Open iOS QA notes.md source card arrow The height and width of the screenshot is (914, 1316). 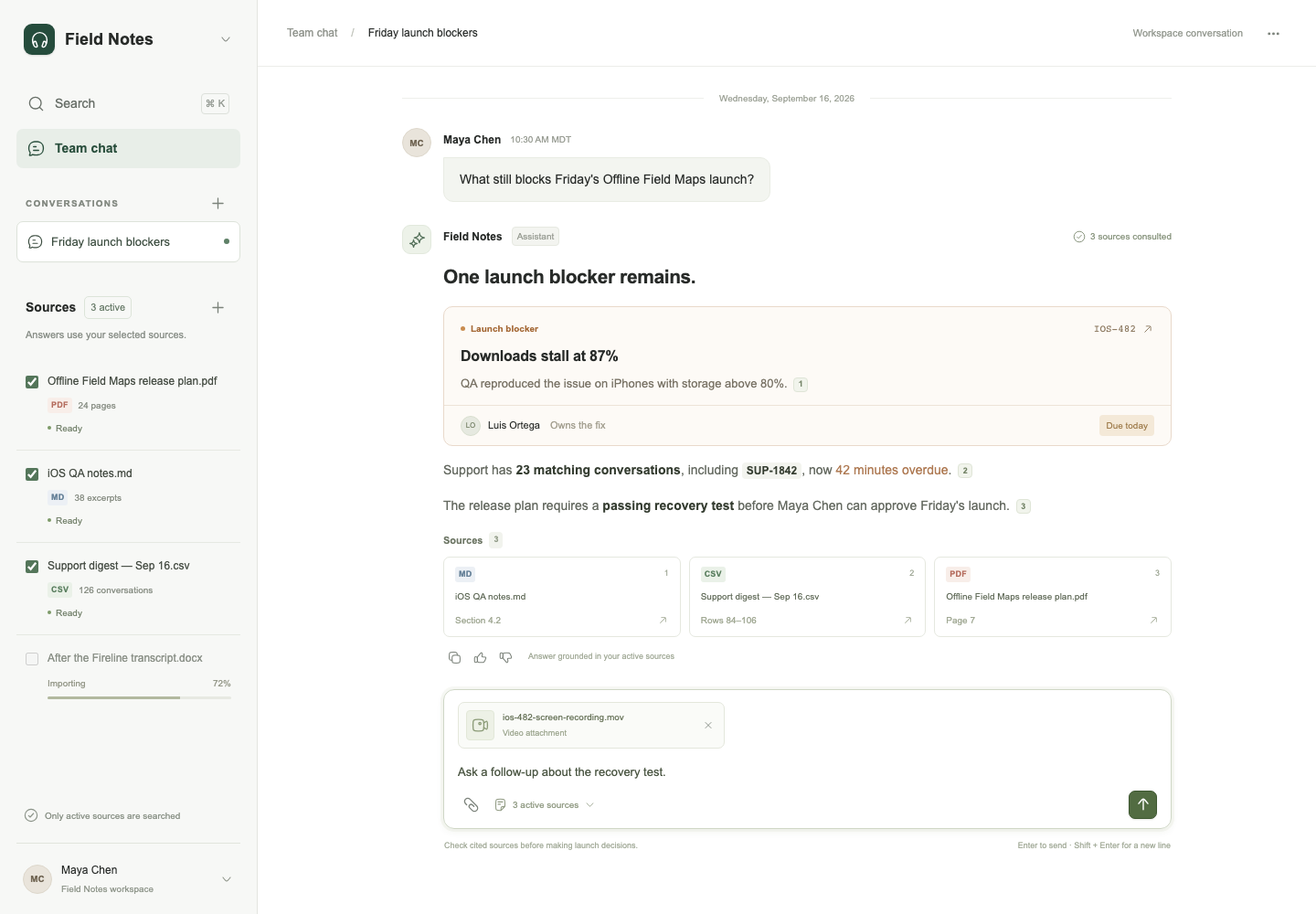click(663, 621)
